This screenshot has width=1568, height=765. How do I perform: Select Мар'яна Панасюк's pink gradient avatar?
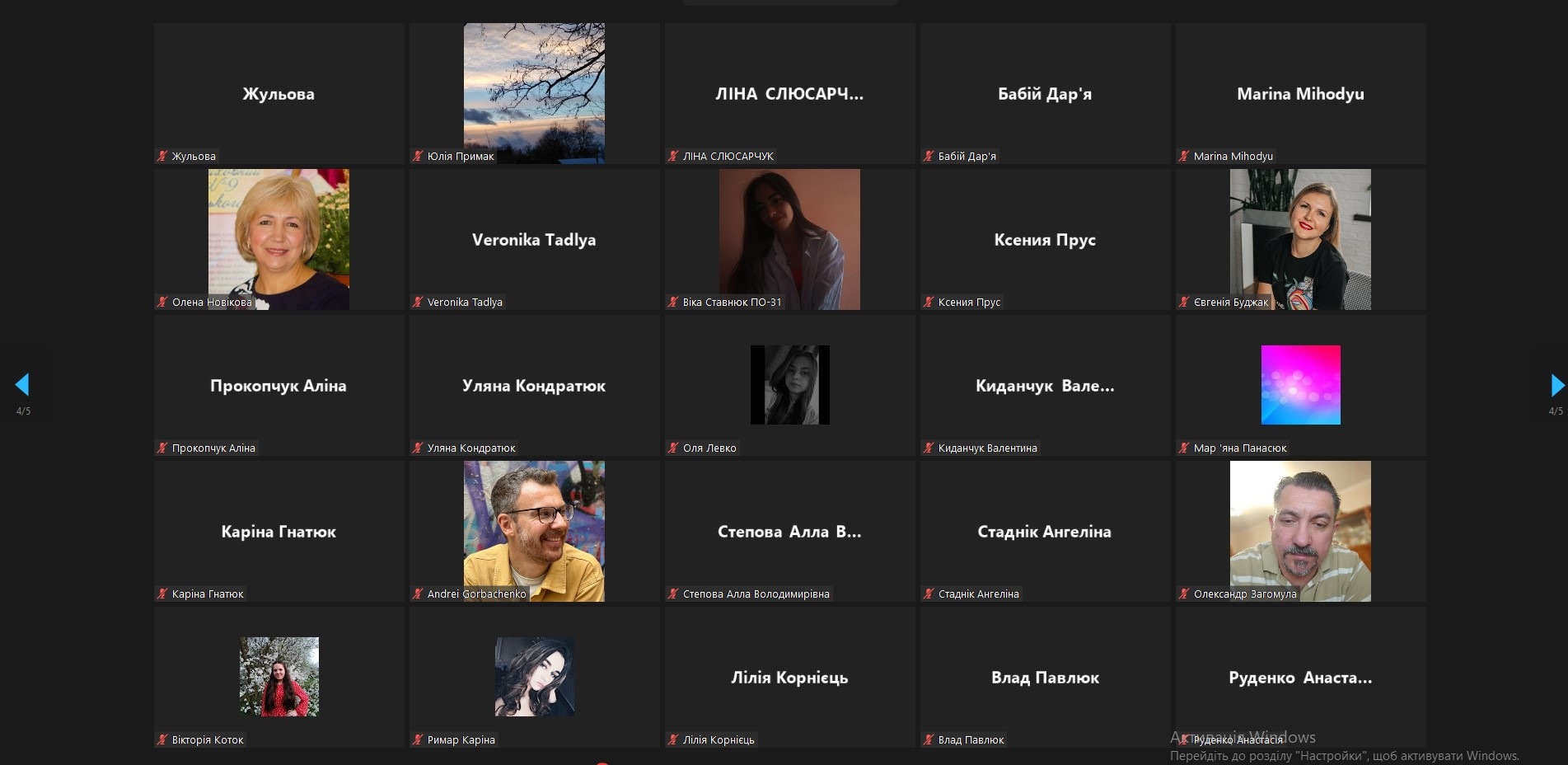pos(1300,385)
